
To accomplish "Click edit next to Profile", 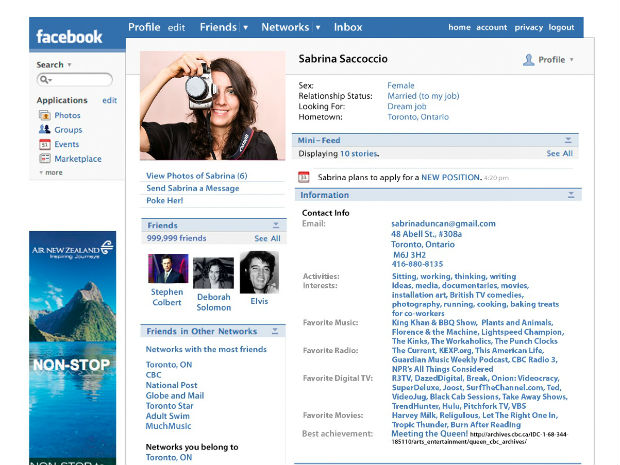I will [x=176, y=28].
